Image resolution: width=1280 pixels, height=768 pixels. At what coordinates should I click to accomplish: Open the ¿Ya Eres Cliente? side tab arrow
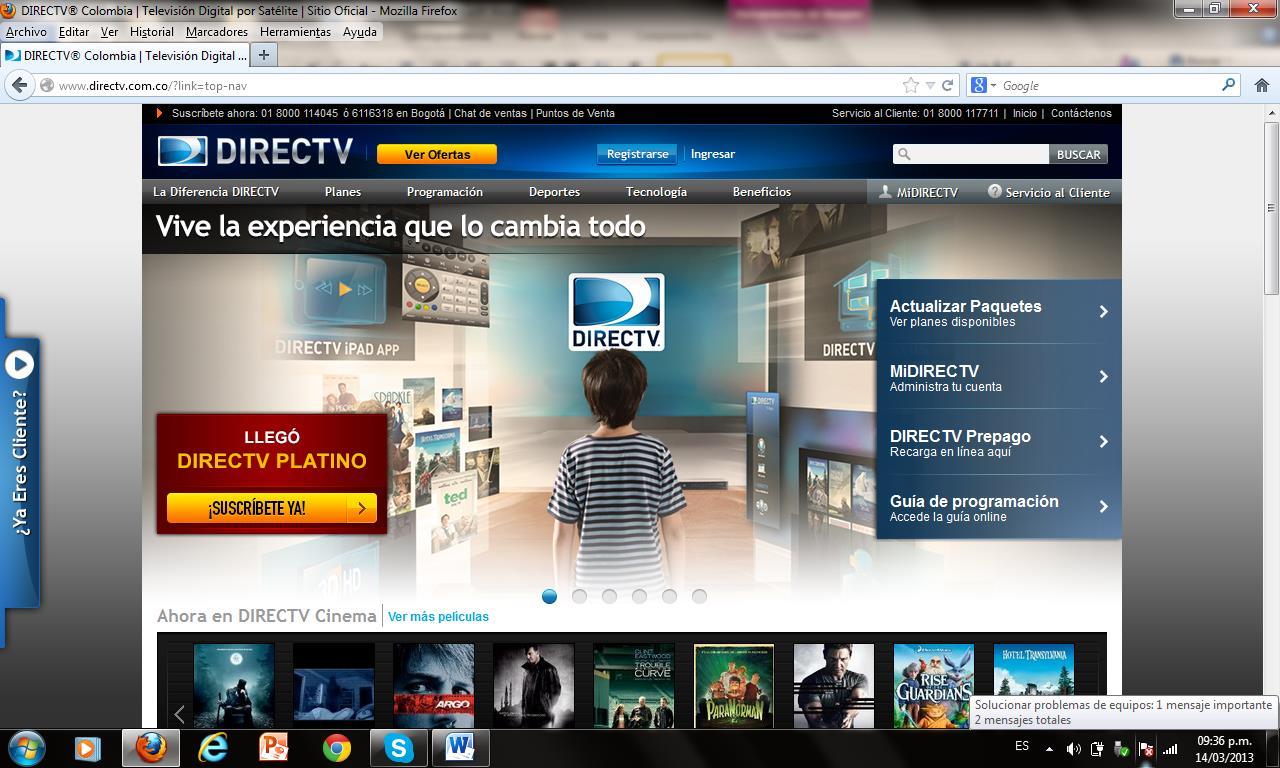point(19,365)
